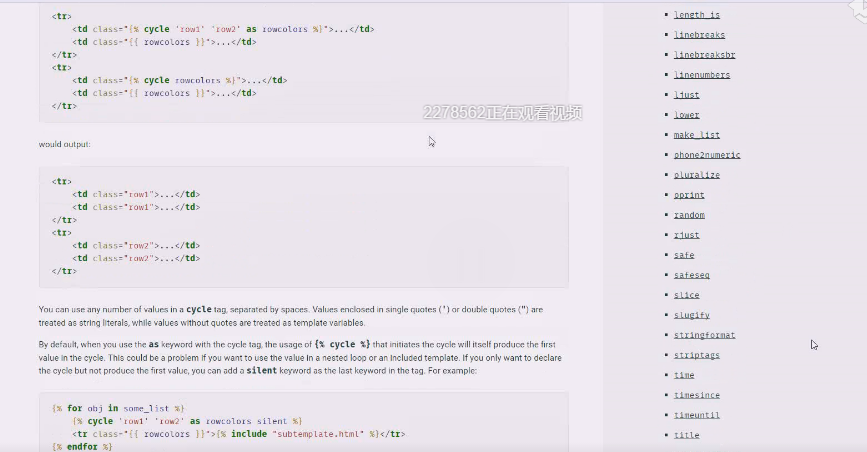Click the 'for obj in some_list' code line
This screenshot has height=452, width=867.
(x=118, y=408)
